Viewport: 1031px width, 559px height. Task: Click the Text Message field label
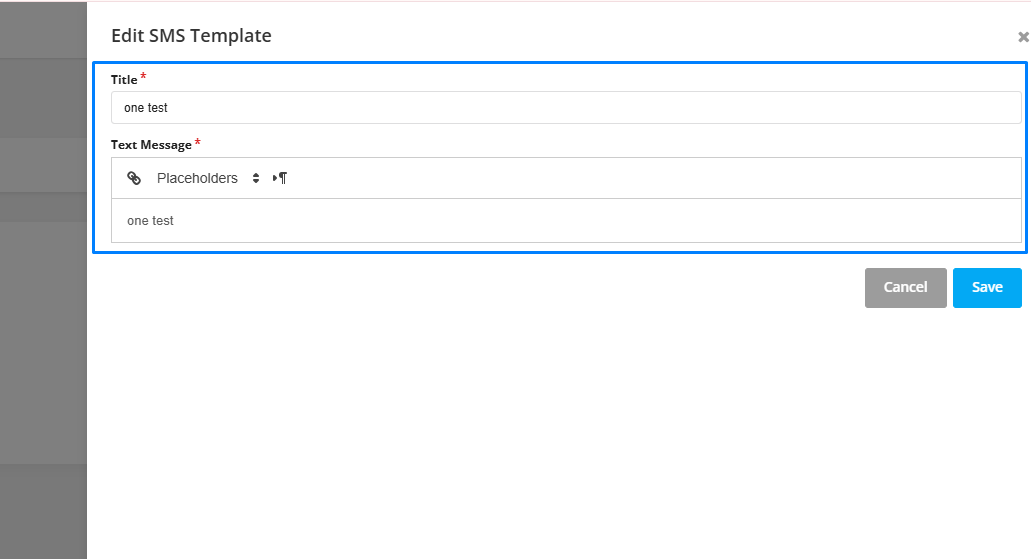[151, 145]
